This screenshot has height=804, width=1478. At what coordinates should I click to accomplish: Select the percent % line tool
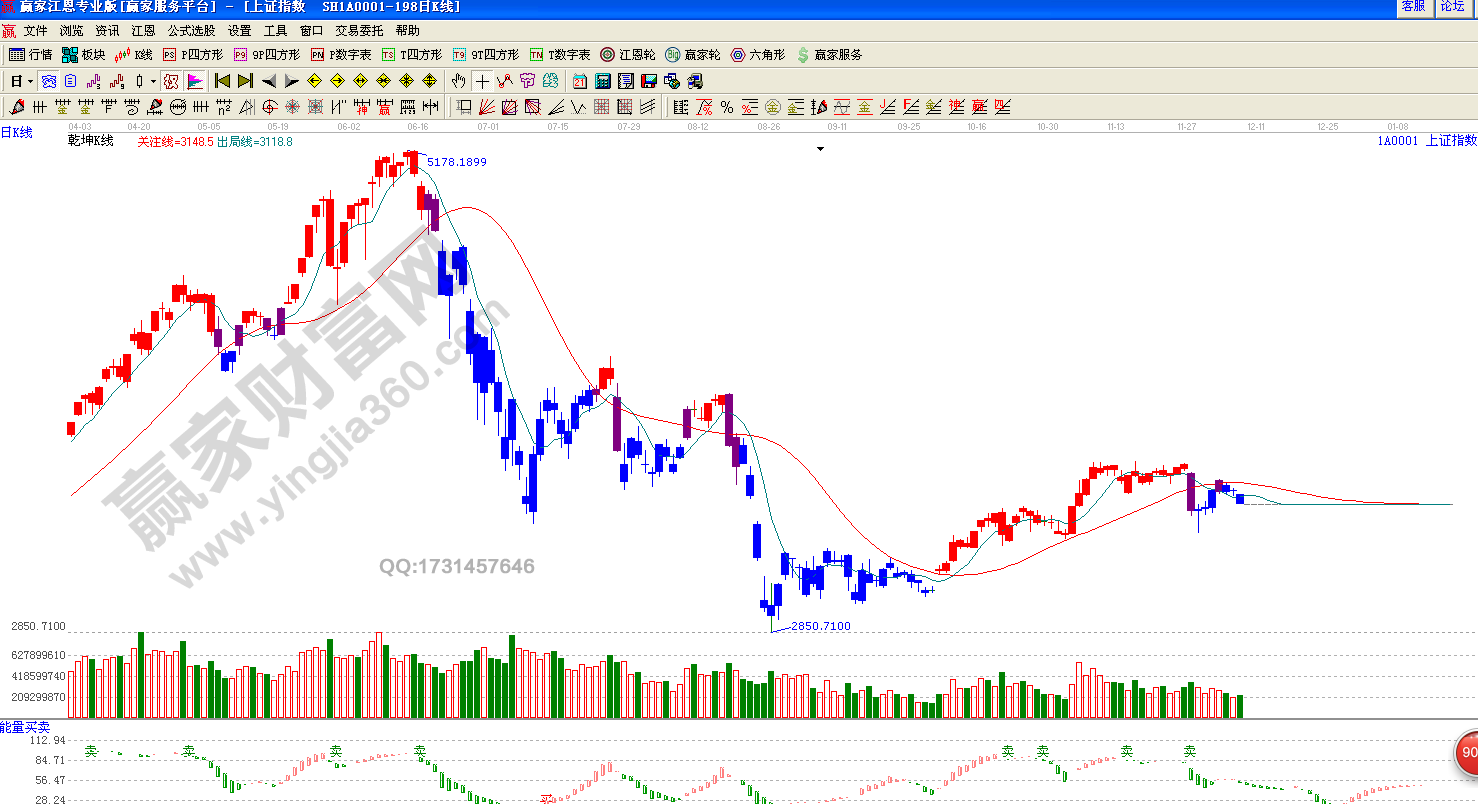[x=726, y=107]
